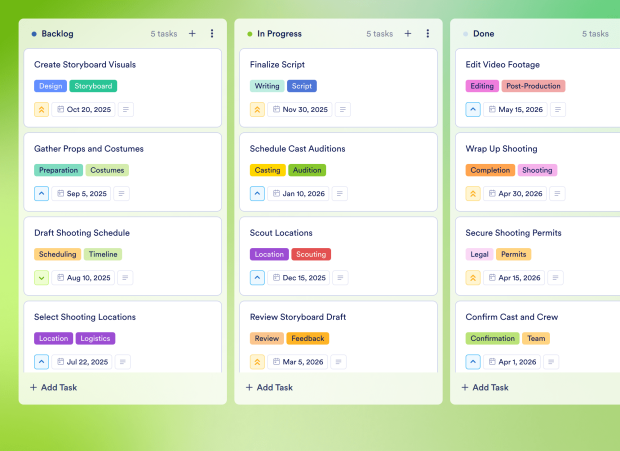Open the In Progress column three-dot menu
The height and width of the screenshot is (451, 620).
tap(427, 34)
